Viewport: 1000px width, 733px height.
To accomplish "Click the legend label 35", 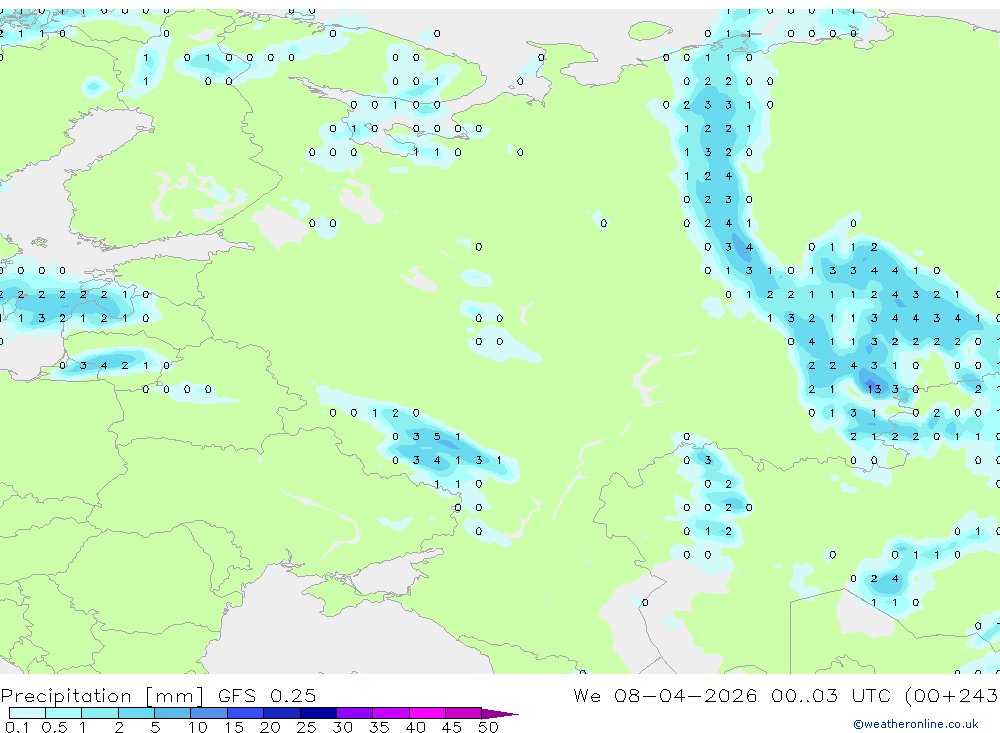I will click(x=379, y=727).
